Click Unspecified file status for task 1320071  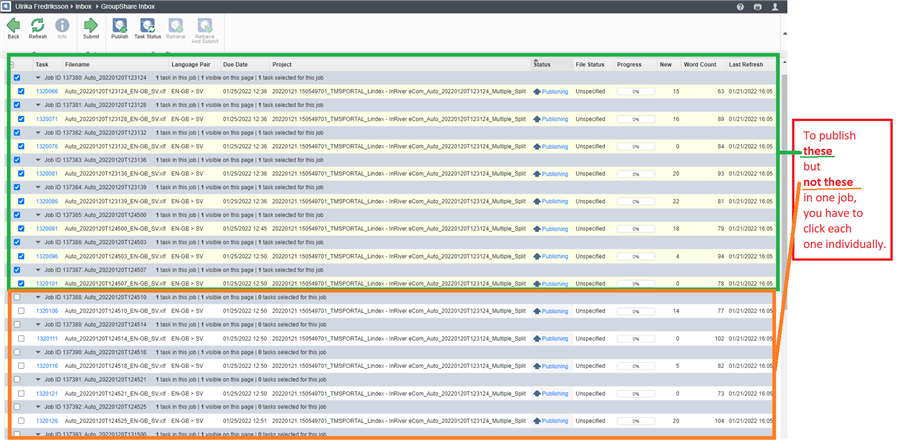590,119
